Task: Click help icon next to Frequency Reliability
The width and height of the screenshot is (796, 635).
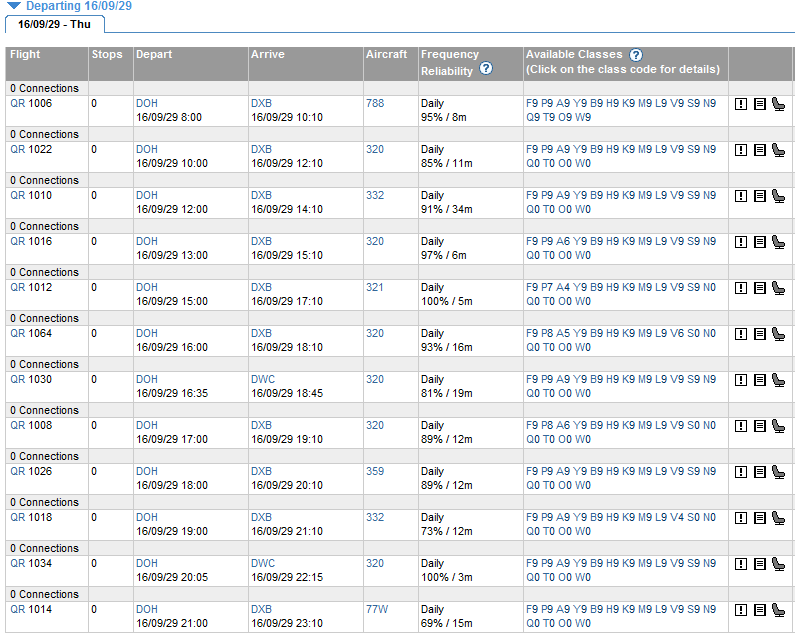Action: pyautogui.click(x=486, y=69)
